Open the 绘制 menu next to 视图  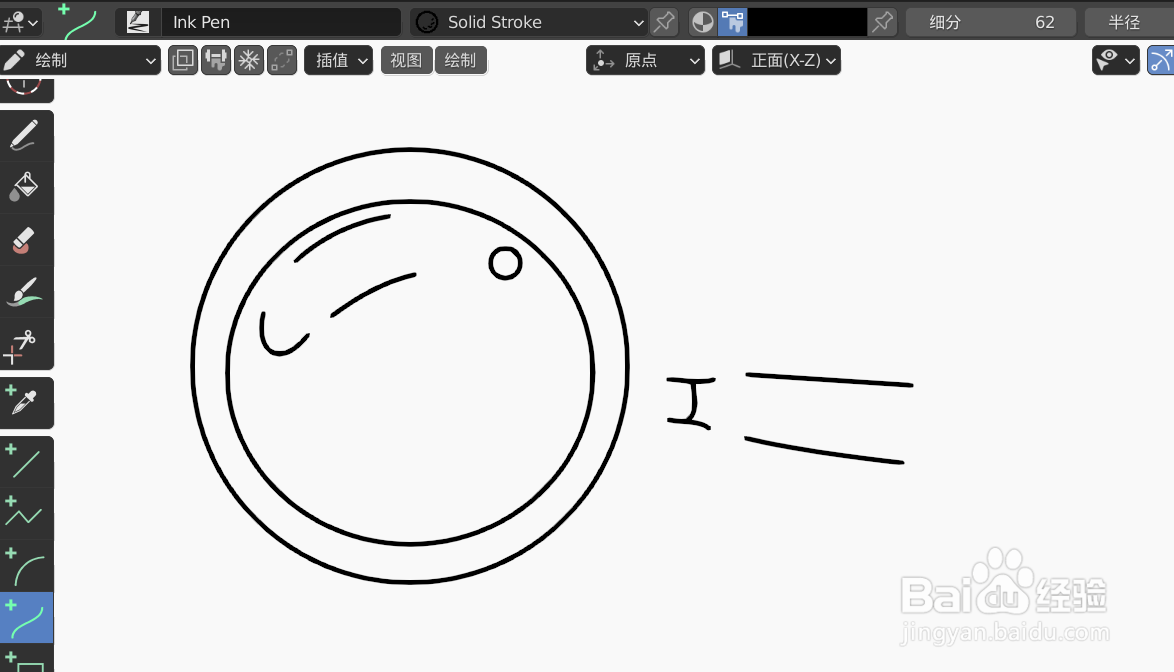(x=460, y=60)
